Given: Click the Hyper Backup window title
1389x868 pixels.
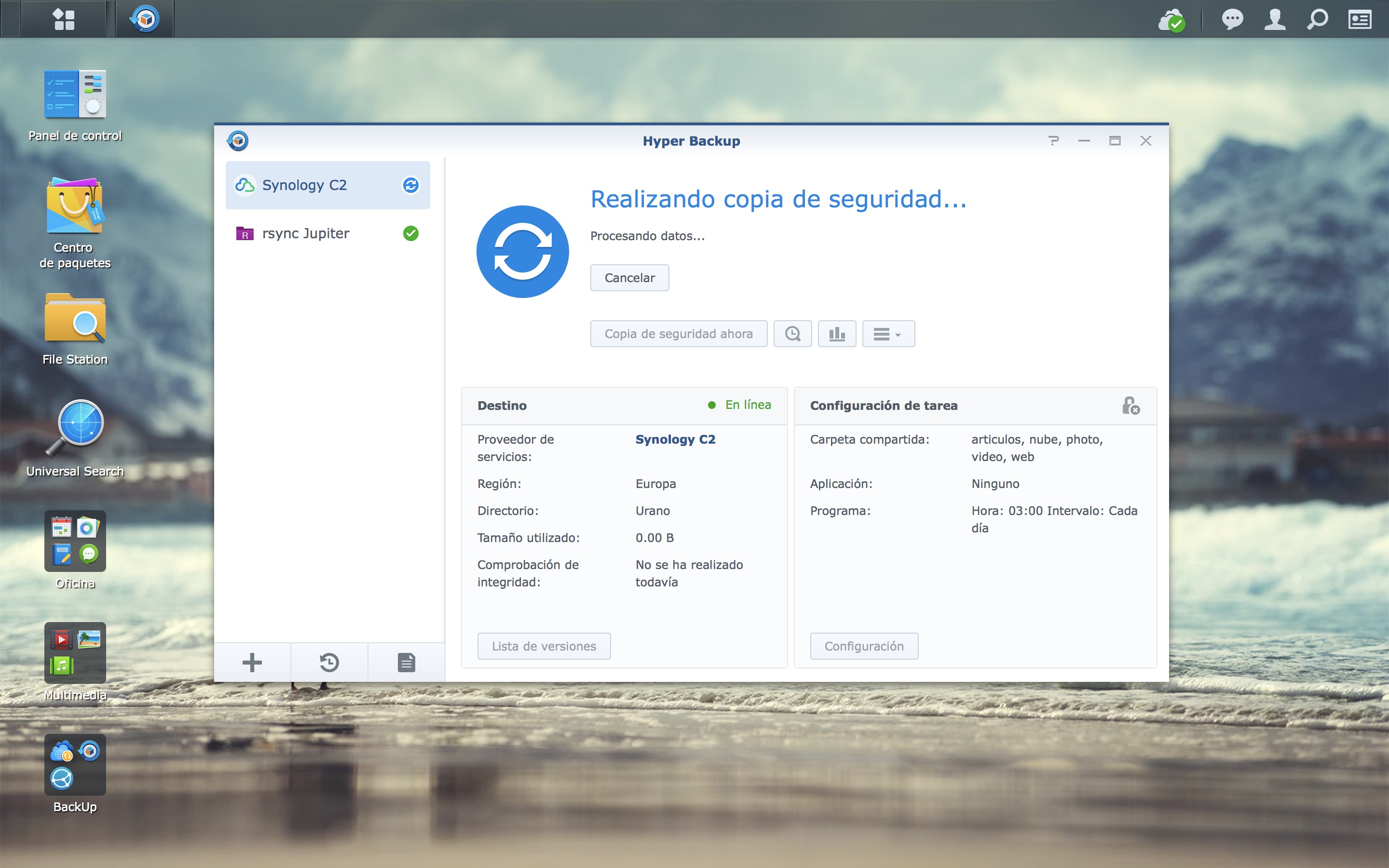Looking at the screenshot, I should [691, 141].
